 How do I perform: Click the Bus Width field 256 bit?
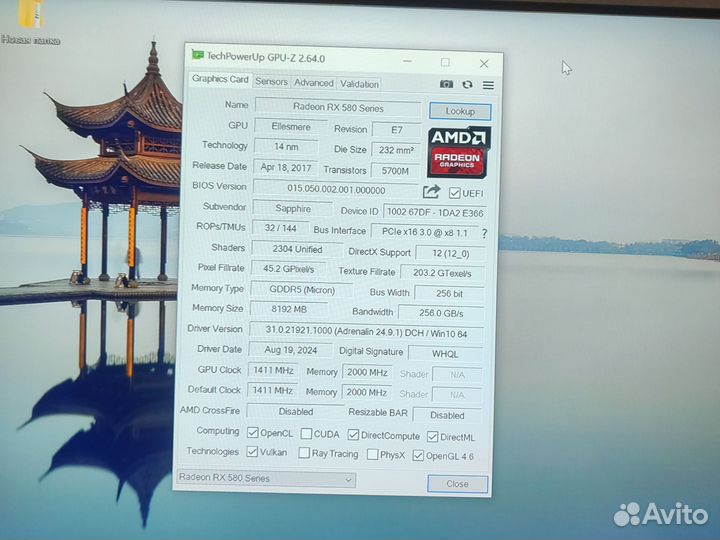[x=449, y=293]
